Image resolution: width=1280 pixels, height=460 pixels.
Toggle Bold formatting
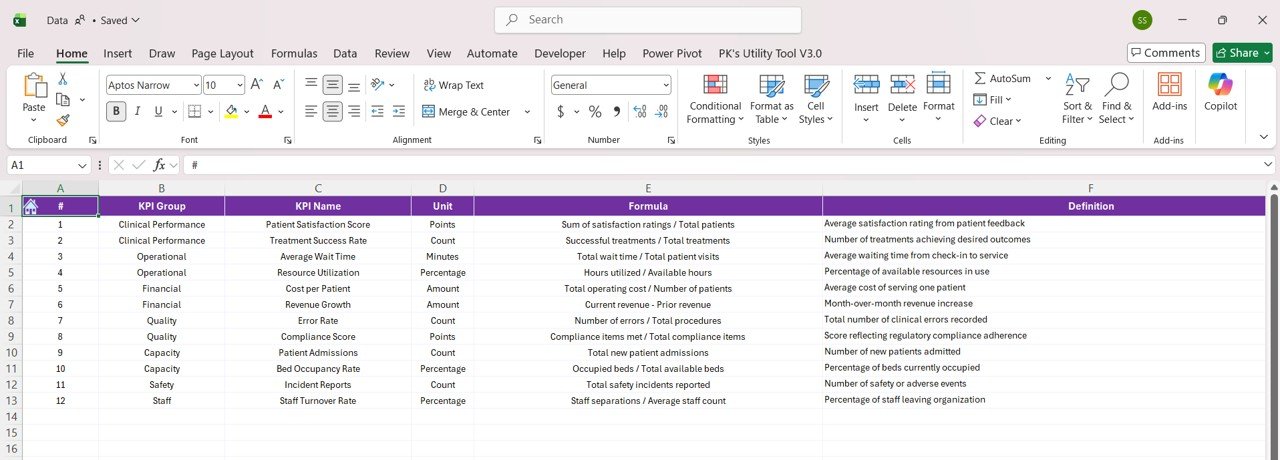click(x=116, y=112)
